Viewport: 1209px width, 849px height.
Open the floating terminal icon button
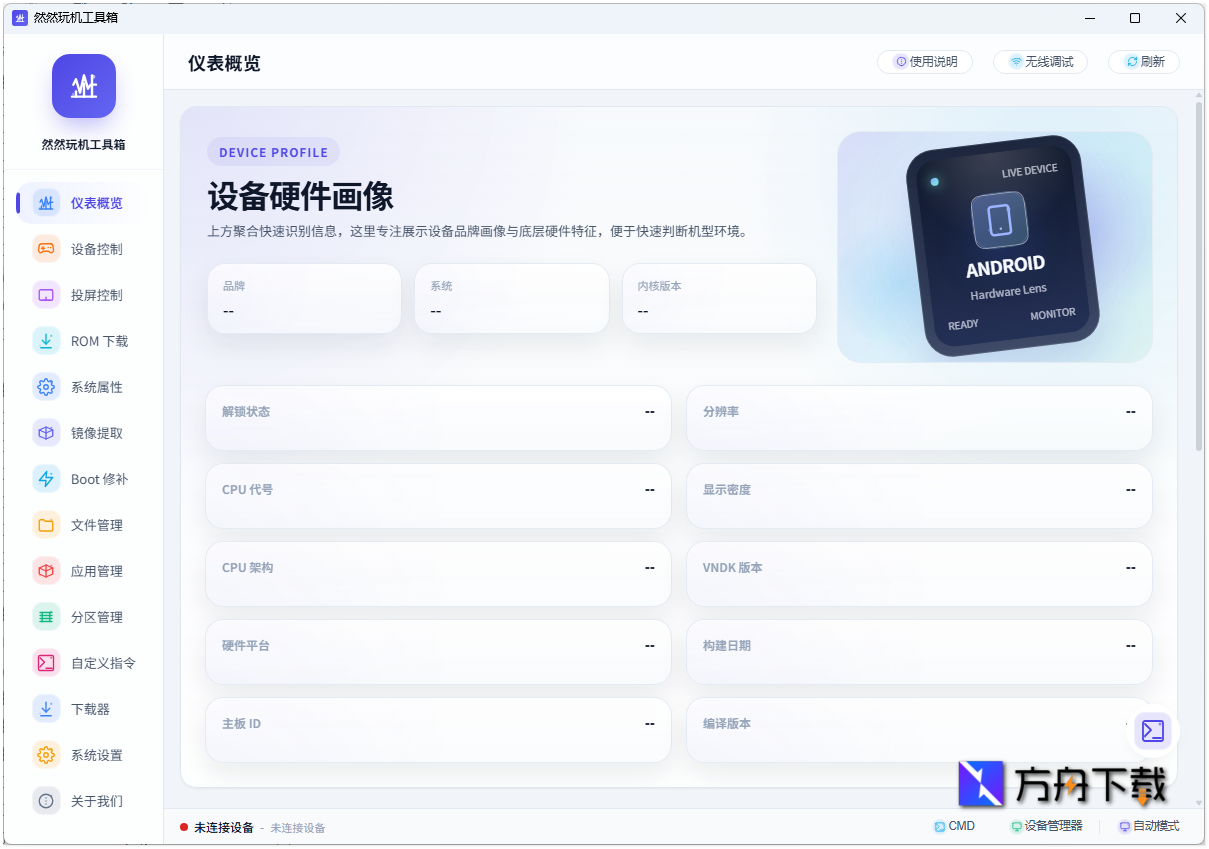click(x=1153, y=731)
